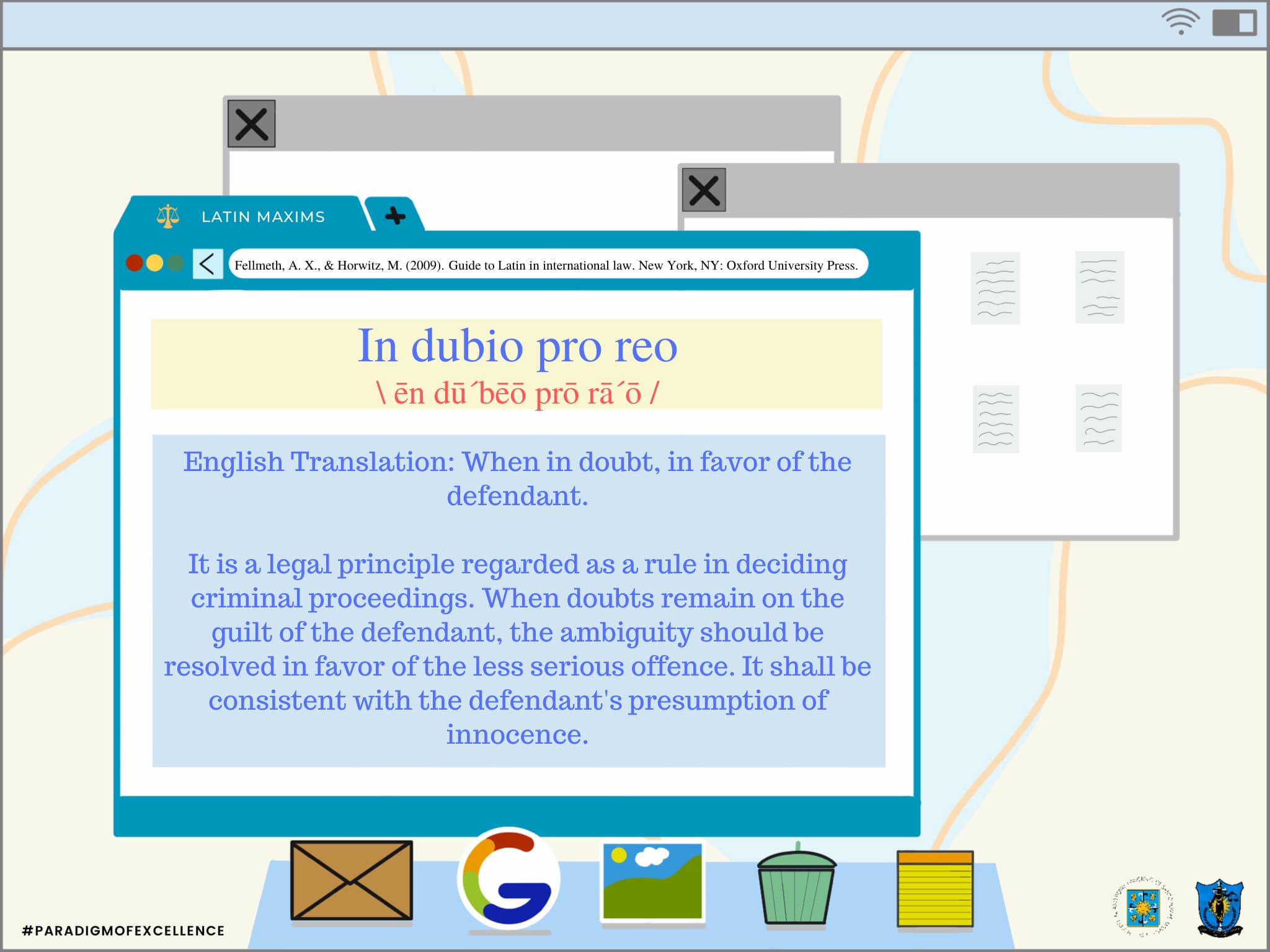Click the round university seal logo

tap(1143, 907)
